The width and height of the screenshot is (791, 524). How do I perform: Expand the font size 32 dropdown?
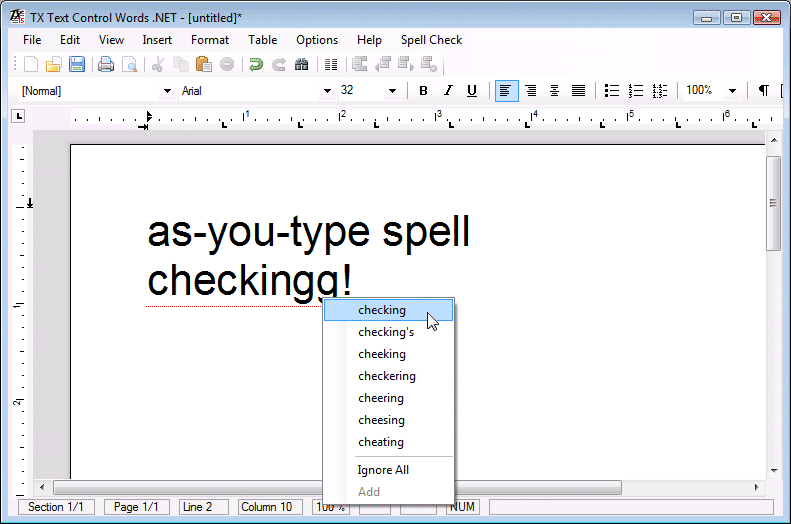pyautogui.click(x=392, y=91)
